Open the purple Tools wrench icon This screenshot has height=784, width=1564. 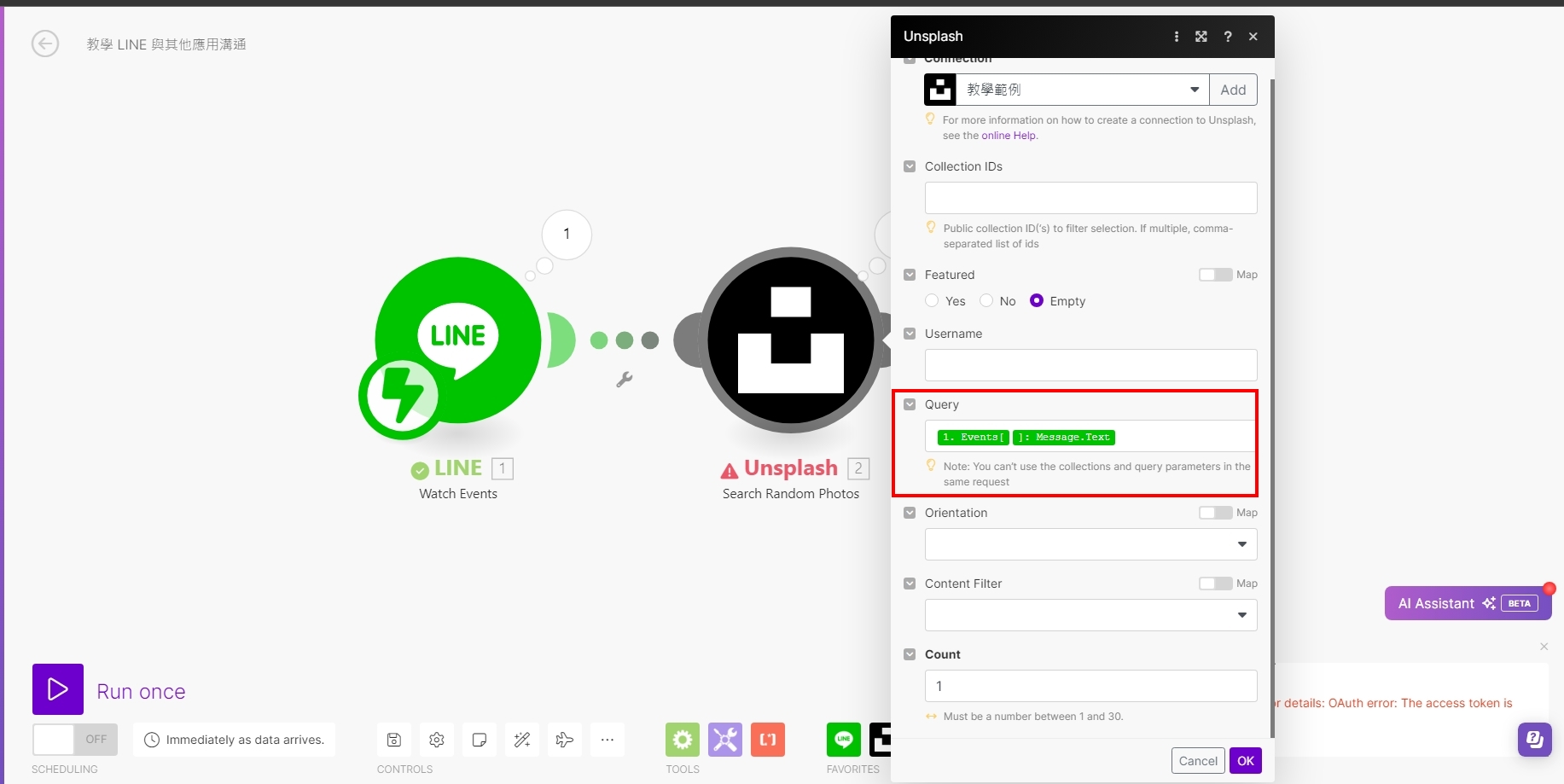coord(725,740)
